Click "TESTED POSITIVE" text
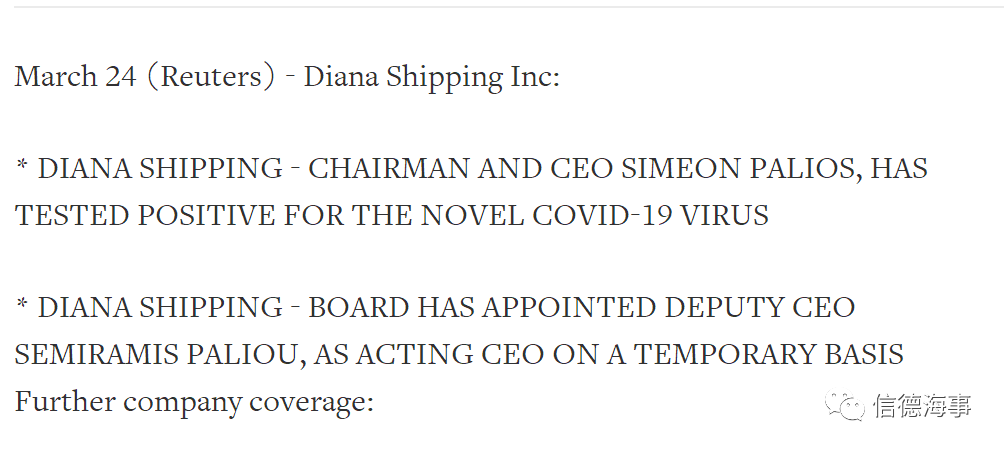 tap(145, 216)
